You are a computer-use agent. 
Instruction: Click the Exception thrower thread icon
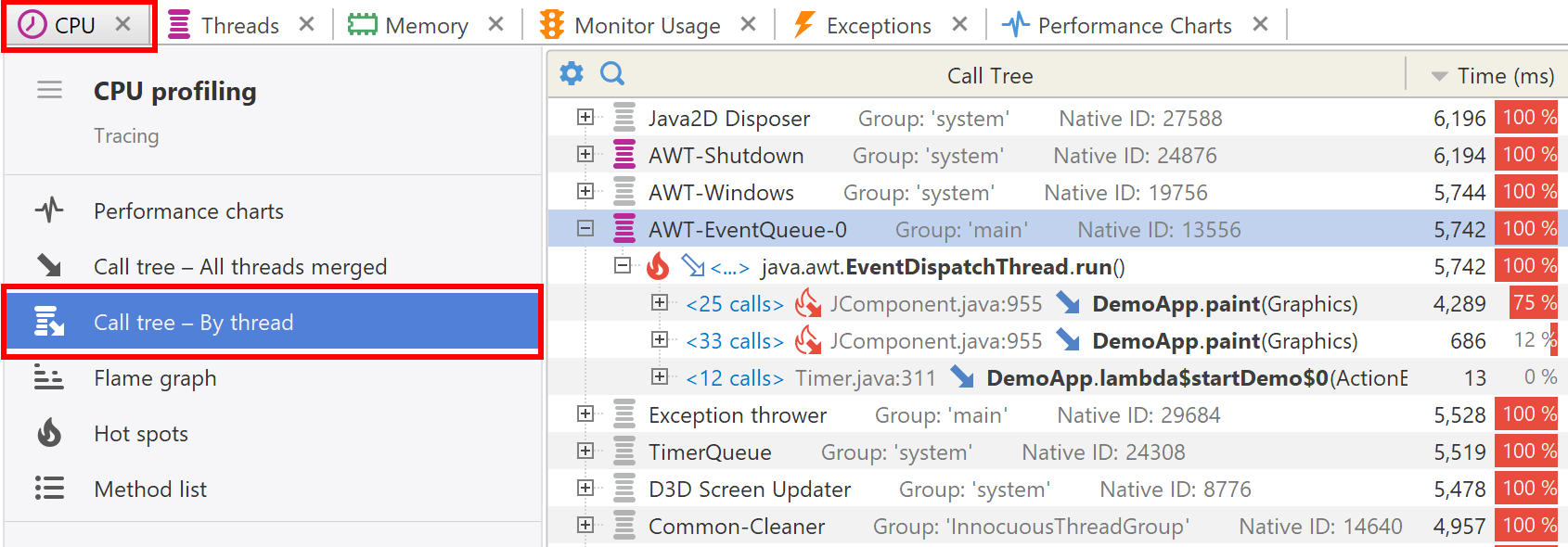point(624,414)
